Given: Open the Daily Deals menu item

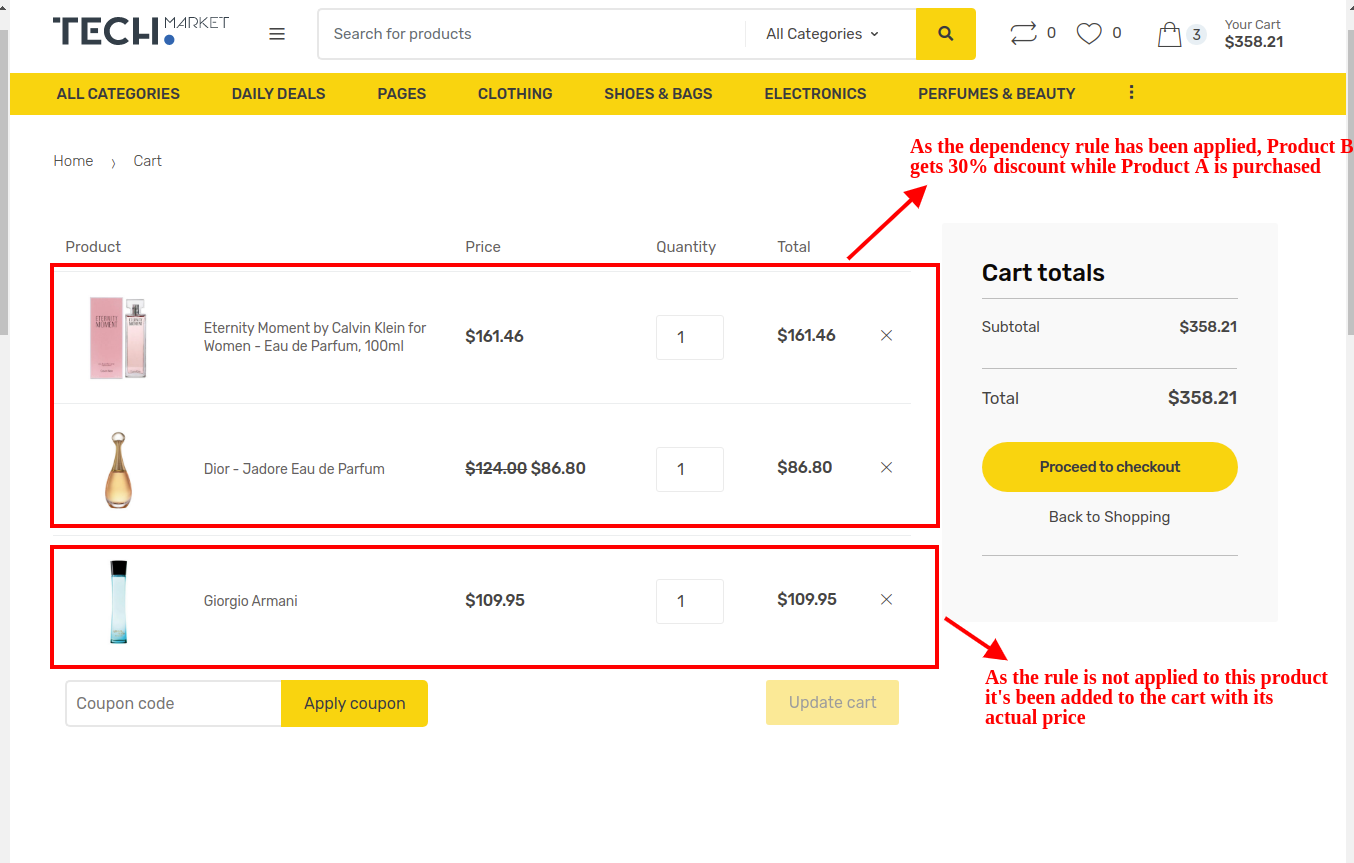Looking at the screenshot, I should pyautogui.click(x=278, y=94).
